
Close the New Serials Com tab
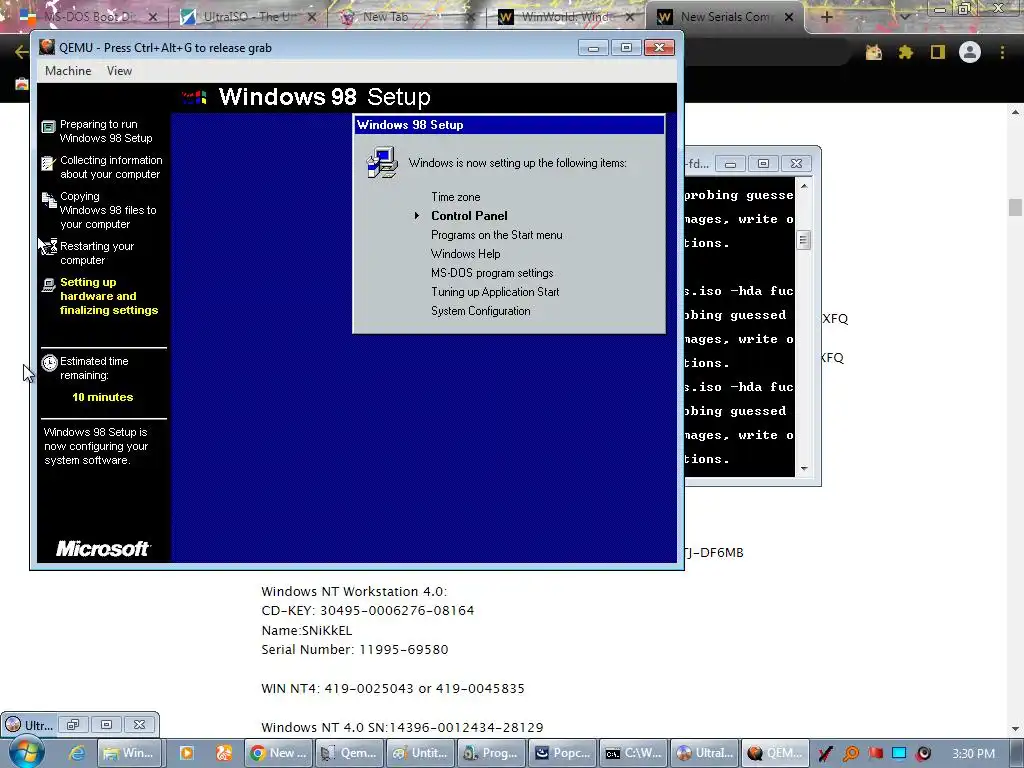[789, 17]
